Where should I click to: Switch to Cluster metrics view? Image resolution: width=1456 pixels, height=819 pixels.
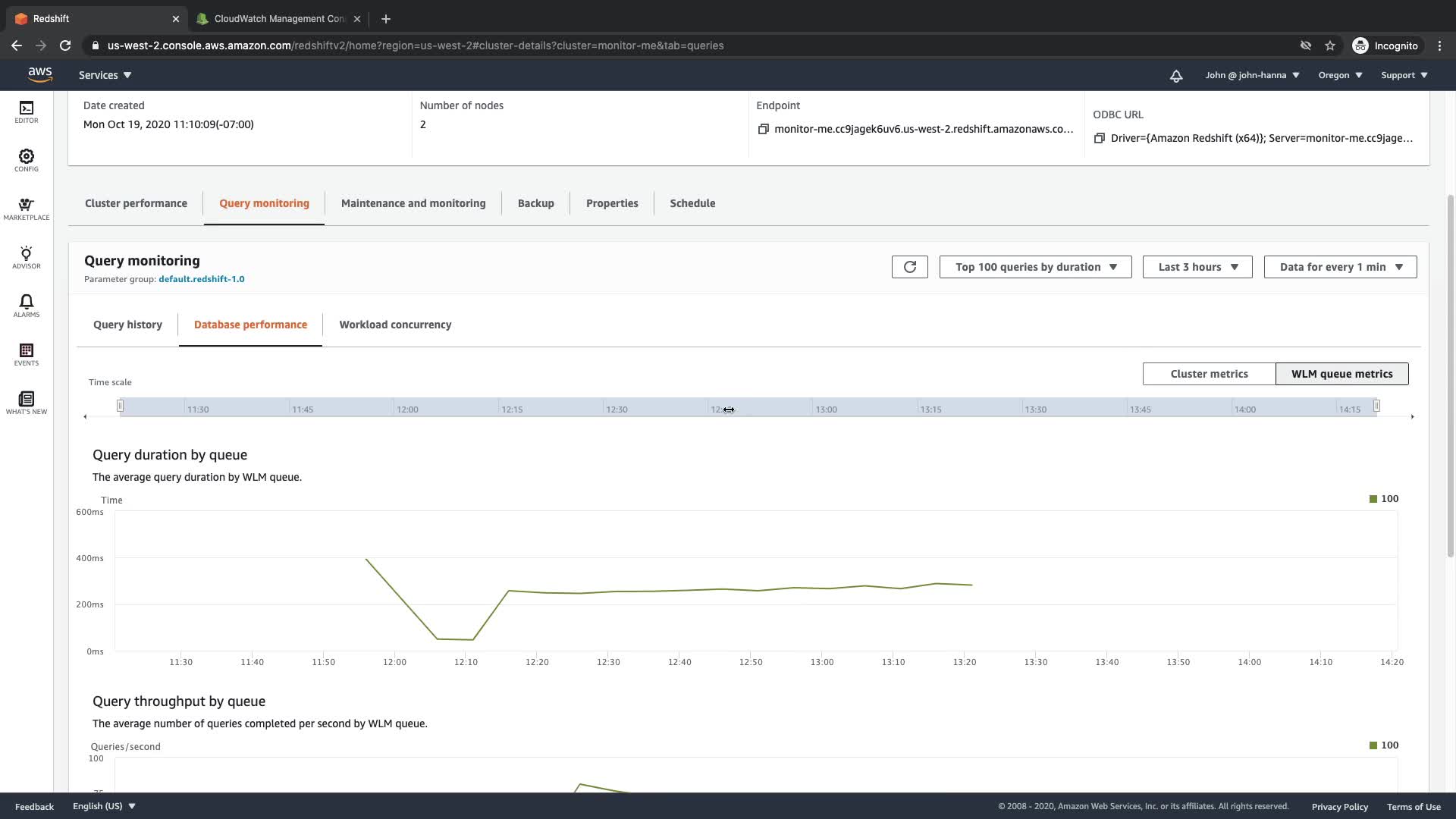tap(1209, 374)
